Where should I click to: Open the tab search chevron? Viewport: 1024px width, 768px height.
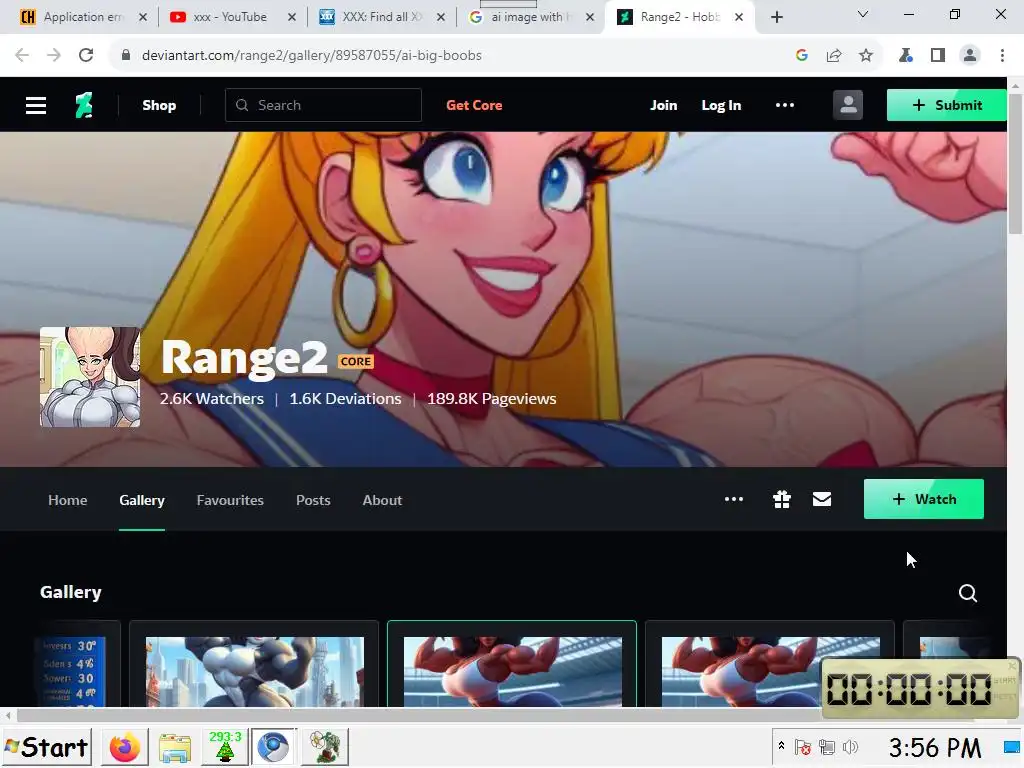(x=863, y=14)
